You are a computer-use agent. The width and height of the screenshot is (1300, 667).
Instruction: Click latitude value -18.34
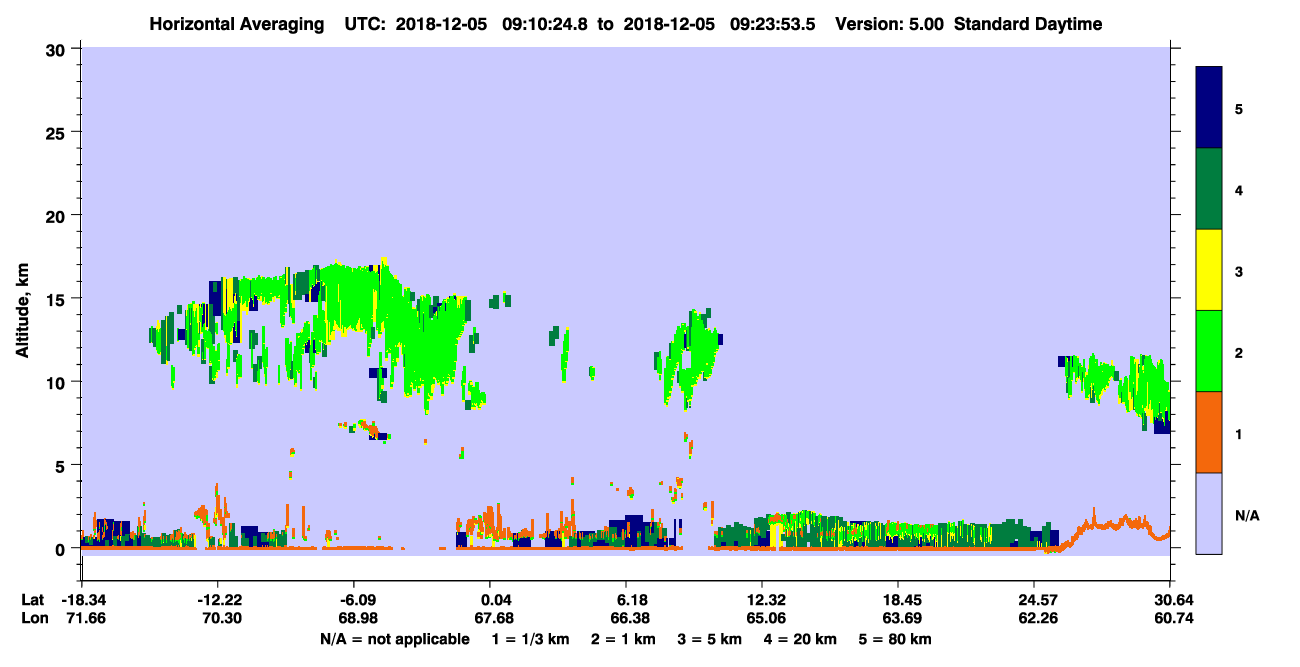pyautogui.click(x=84, y=599)
